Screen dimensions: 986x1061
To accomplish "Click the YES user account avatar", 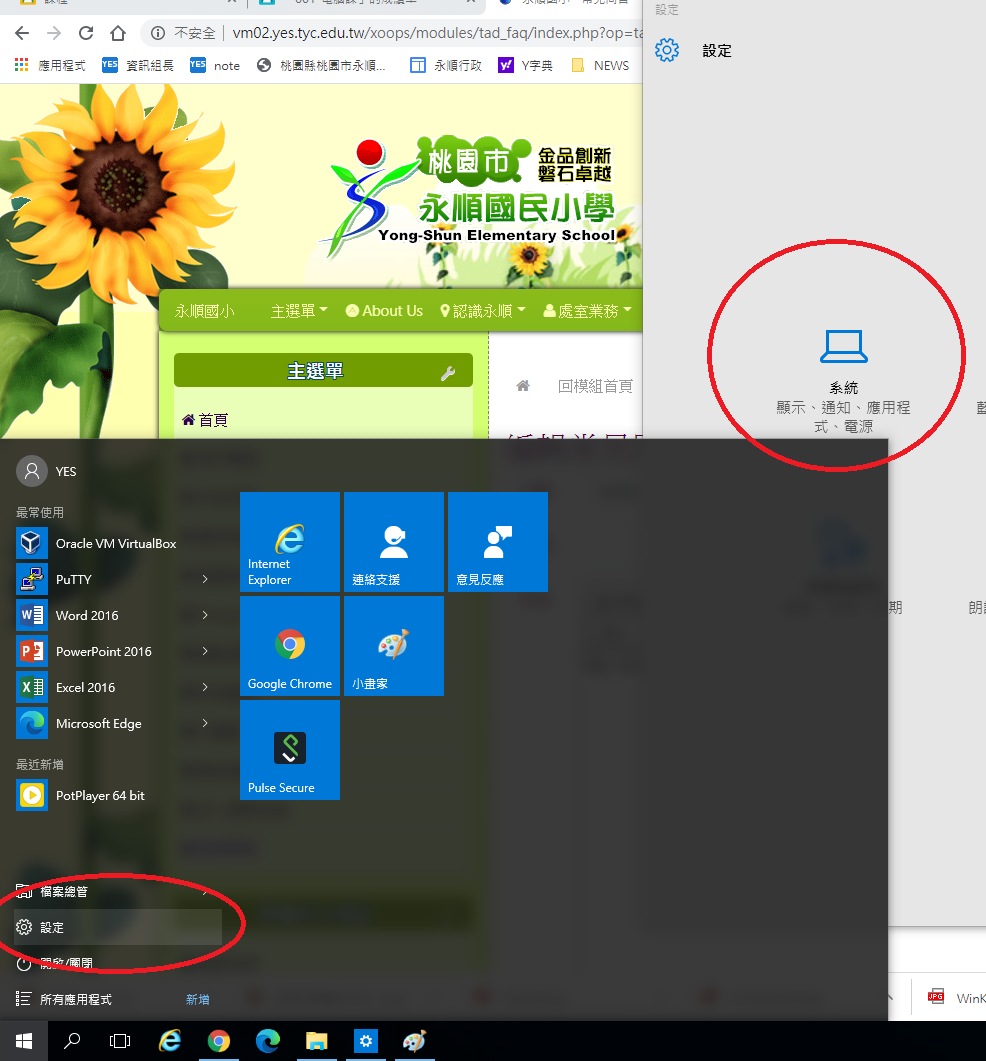I will [32, 471].
